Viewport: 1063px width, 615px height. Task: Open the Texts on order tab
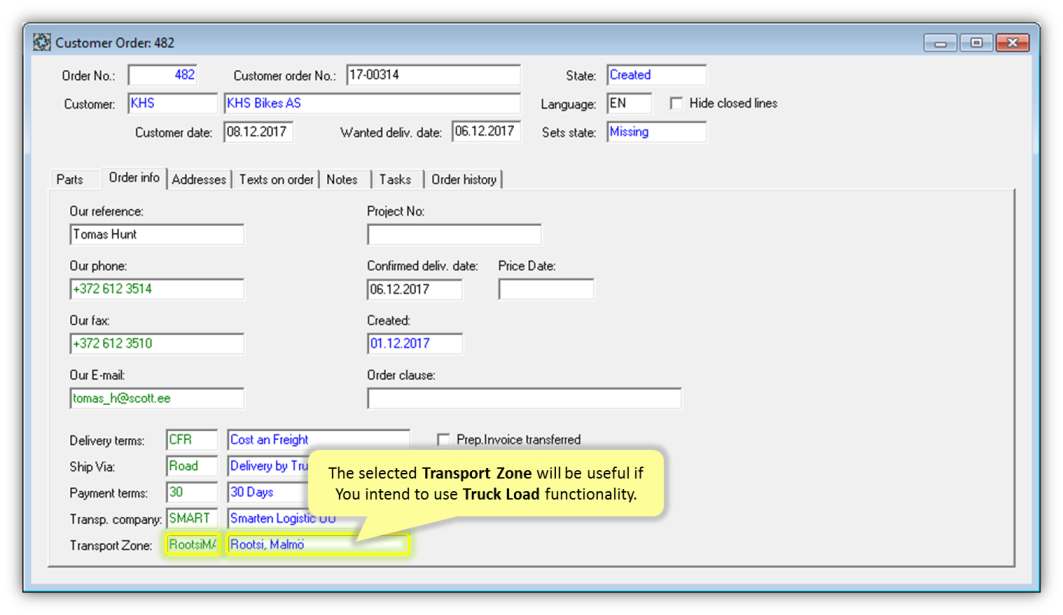(276, 180)
